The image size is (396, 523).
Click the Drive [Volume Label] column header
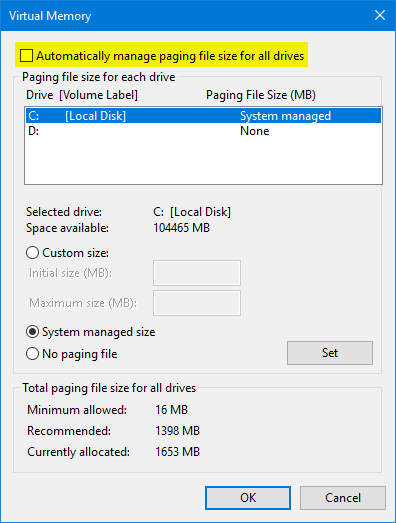[82, 95]
